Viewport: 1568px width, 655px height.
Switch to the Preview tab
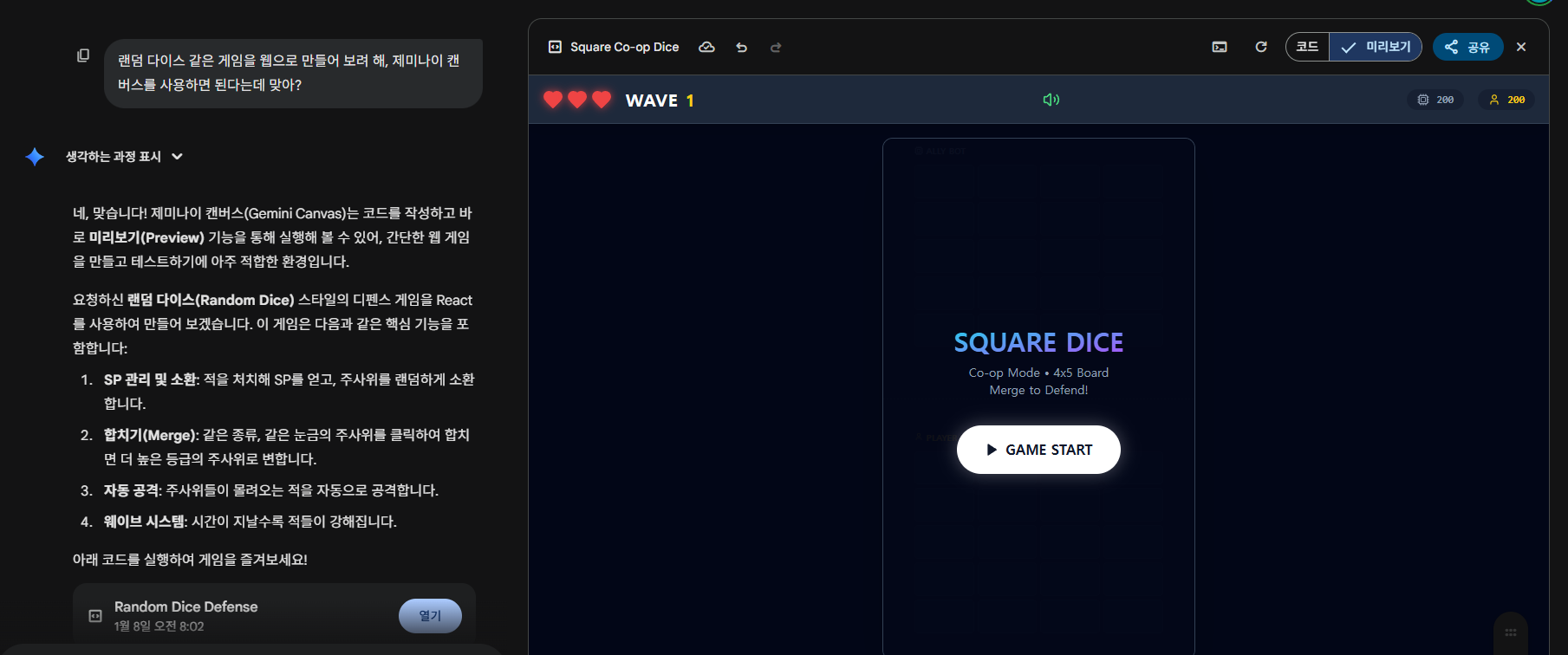[x=1376, y=47]
